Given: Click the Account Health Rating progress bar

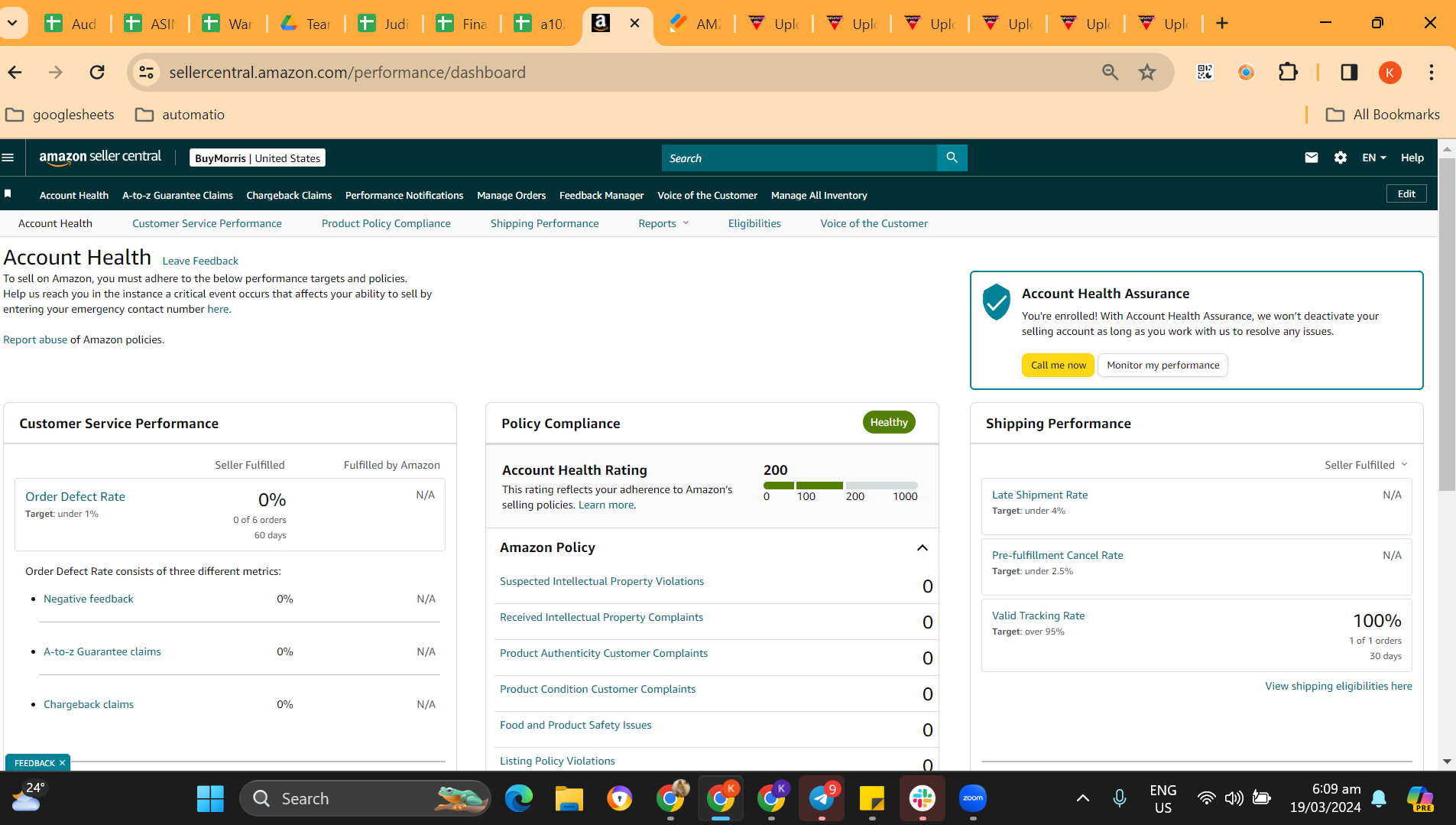Looking at the screenshot, I should point(840,486).
